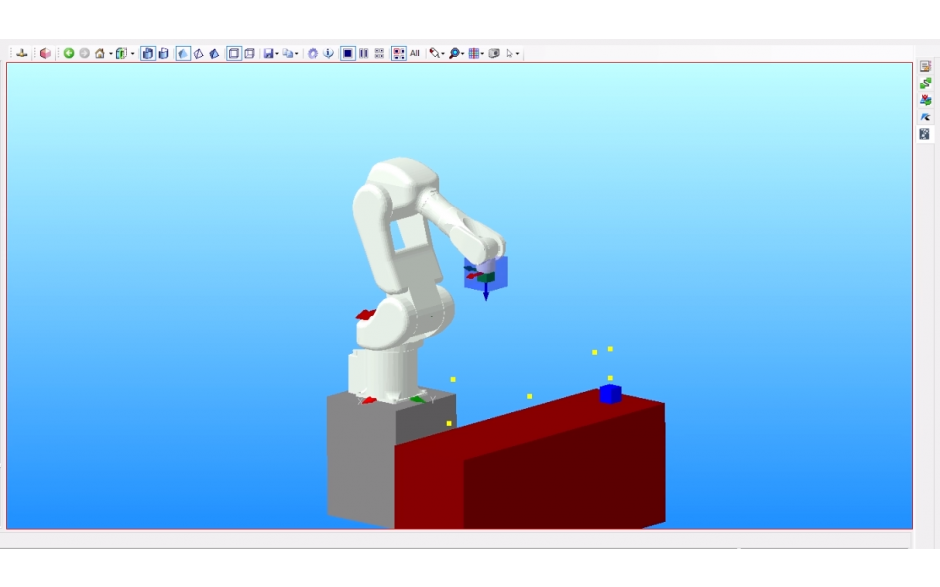Expand the zoom tool dropdown arrow
Image resolution: width=940 pixels, height=587 pixels.
pyautogui.click(x=463, y=54)
